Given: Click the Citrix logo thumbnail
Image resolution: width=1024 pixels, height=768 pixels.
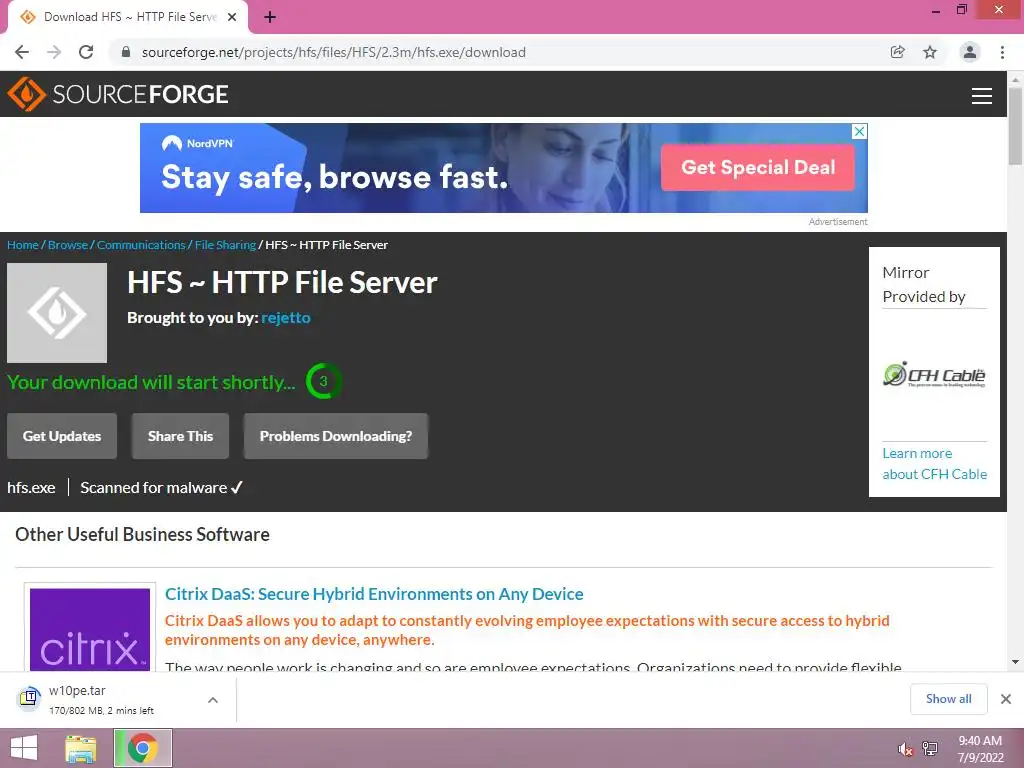Looking at the screenshot, I should [90, 629].
